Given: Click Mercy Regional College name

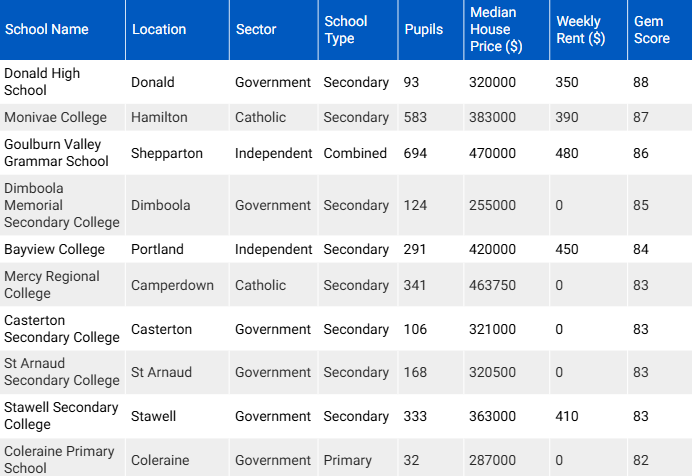Looking at the screenshot, I should [52, 285].
